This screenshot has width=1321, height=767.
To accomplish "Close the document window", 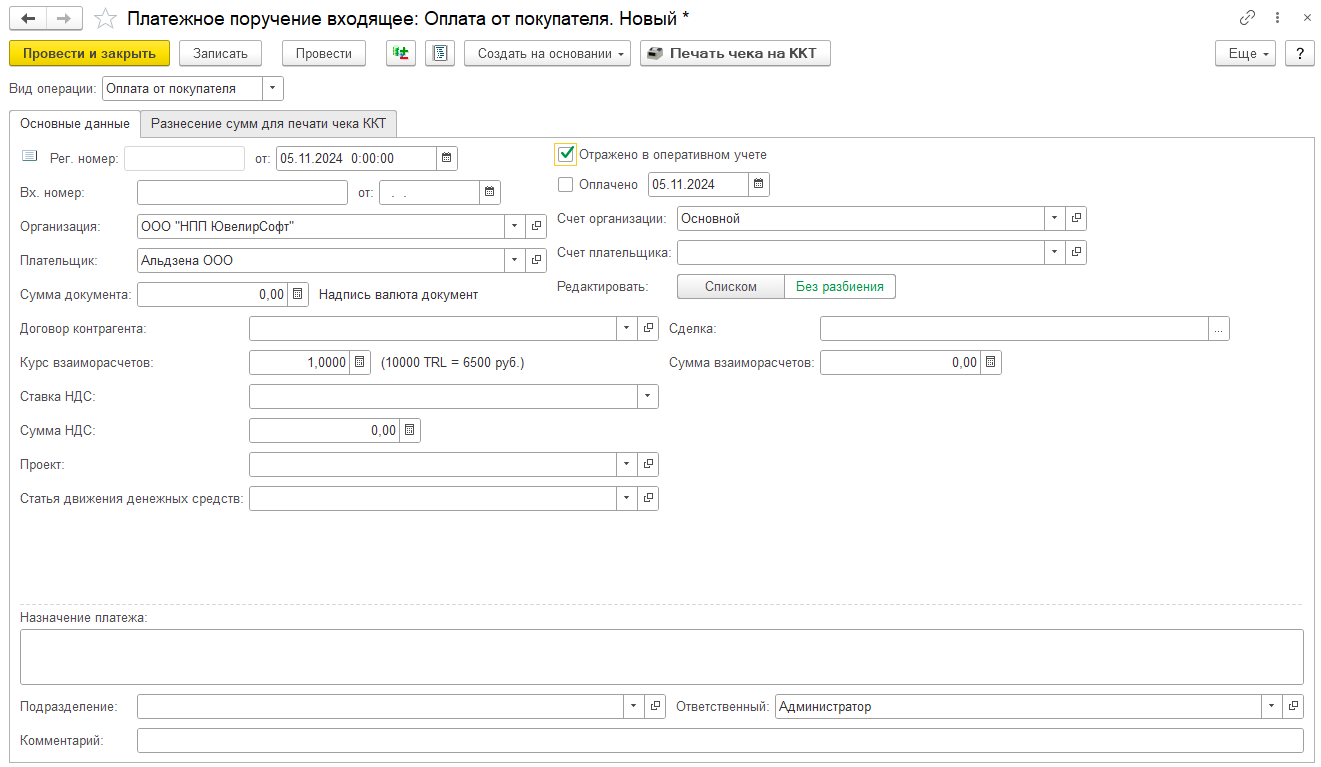I will click(1306, 18).
